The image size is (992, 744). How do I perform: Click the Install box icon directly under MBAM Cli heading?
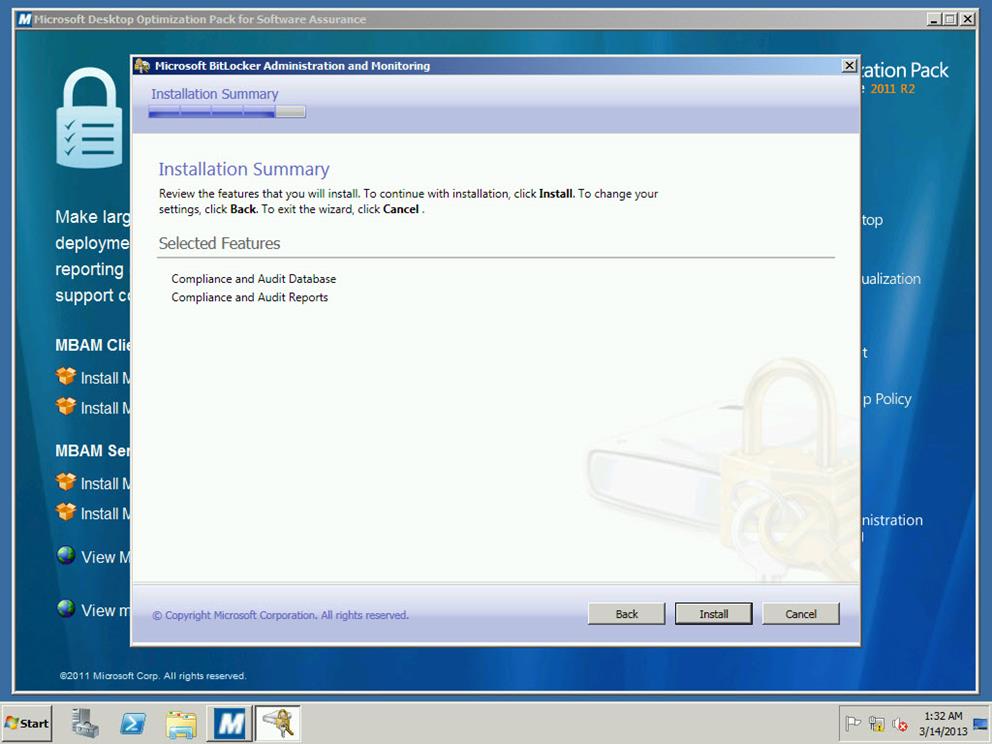point(66,376)
